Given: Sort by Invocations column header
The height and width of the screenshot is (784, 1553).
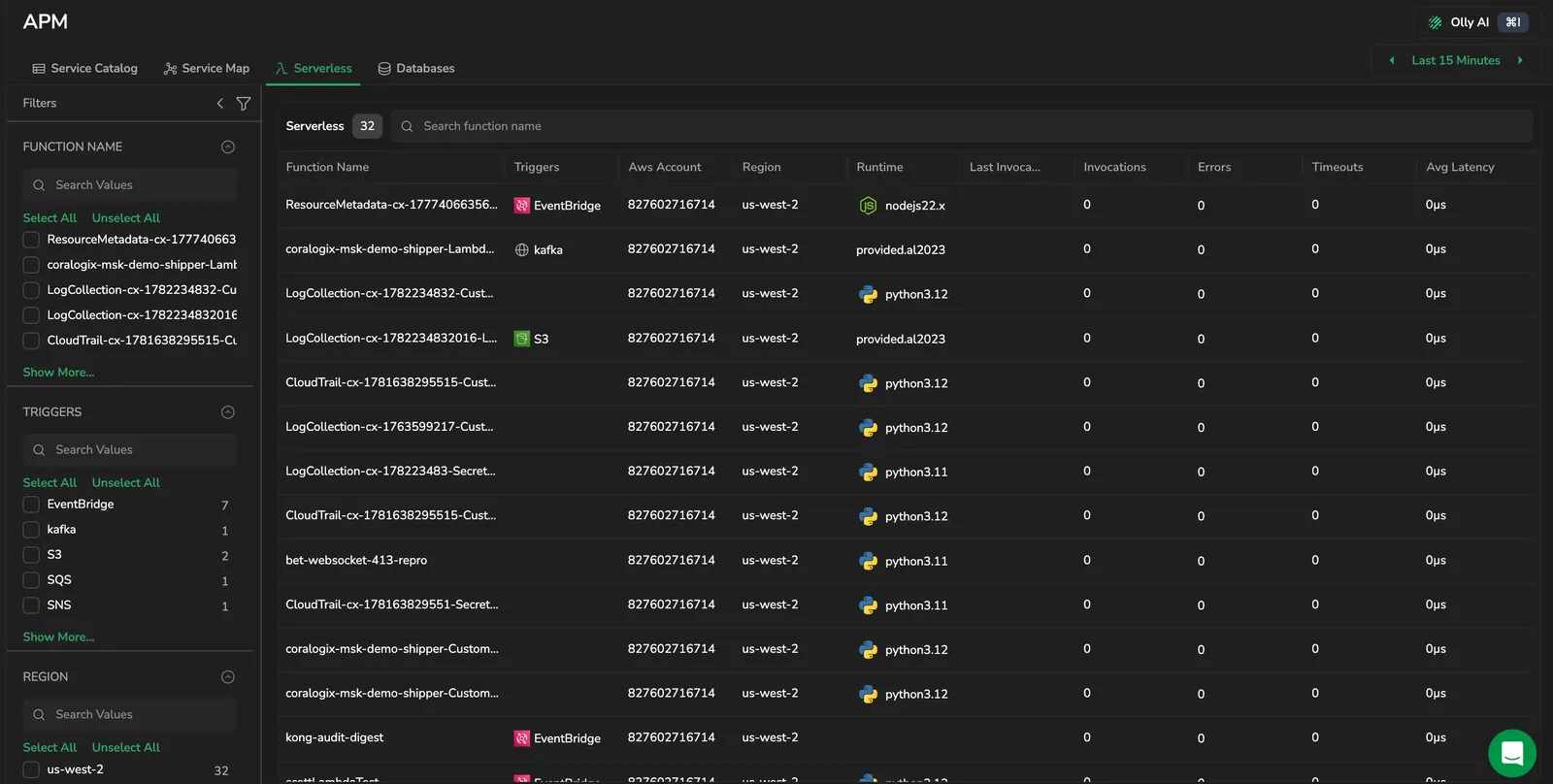Looking at the screenshot, I should 1114,167.
